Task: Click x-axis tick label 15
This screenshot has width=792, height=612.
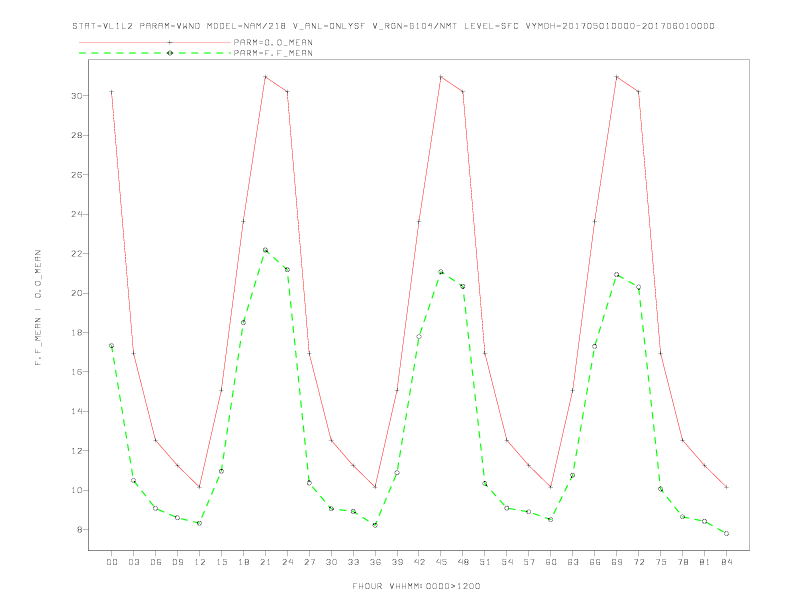Action: point(221,562)
